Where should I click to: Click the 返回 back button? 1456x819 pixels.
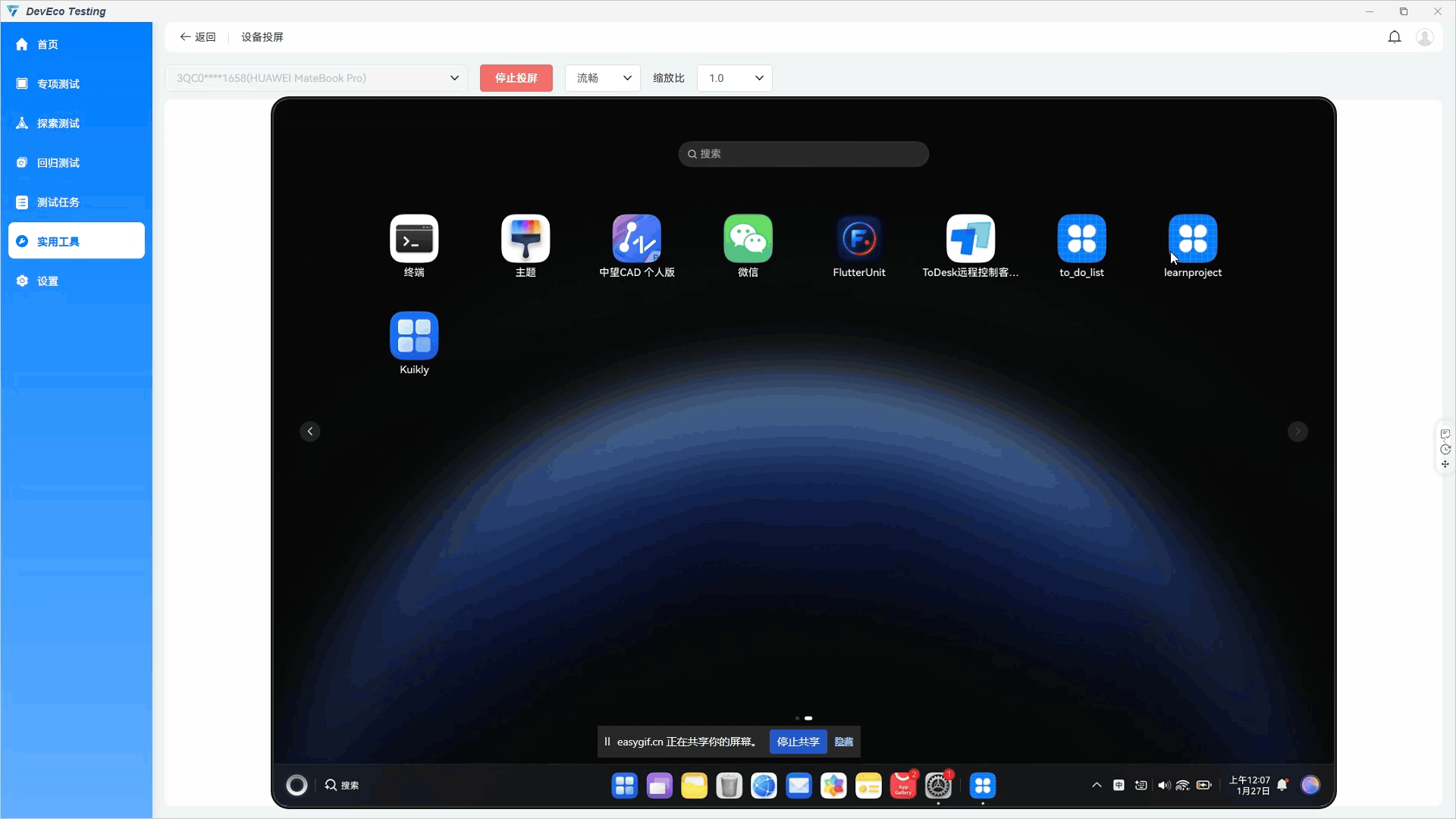pyautogui.click(x=198, y=37)
